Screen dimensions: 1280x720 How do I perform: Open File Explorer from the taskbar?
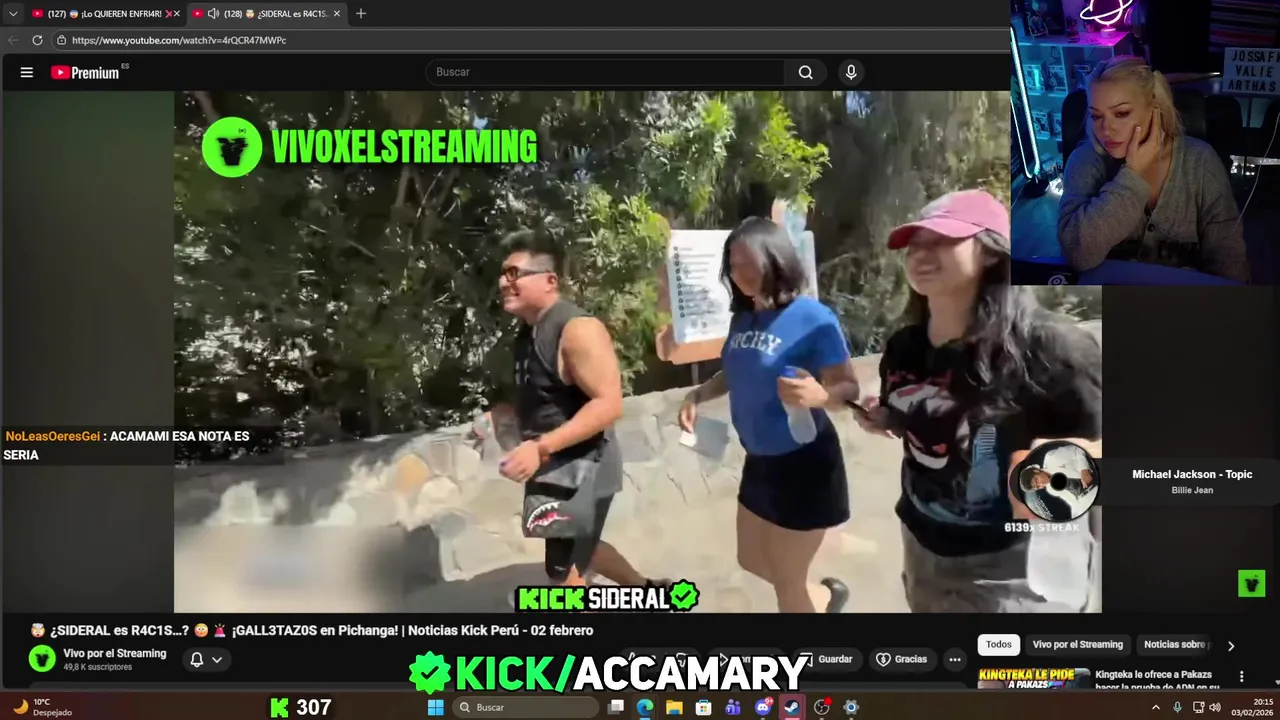(x=674, y=707)
